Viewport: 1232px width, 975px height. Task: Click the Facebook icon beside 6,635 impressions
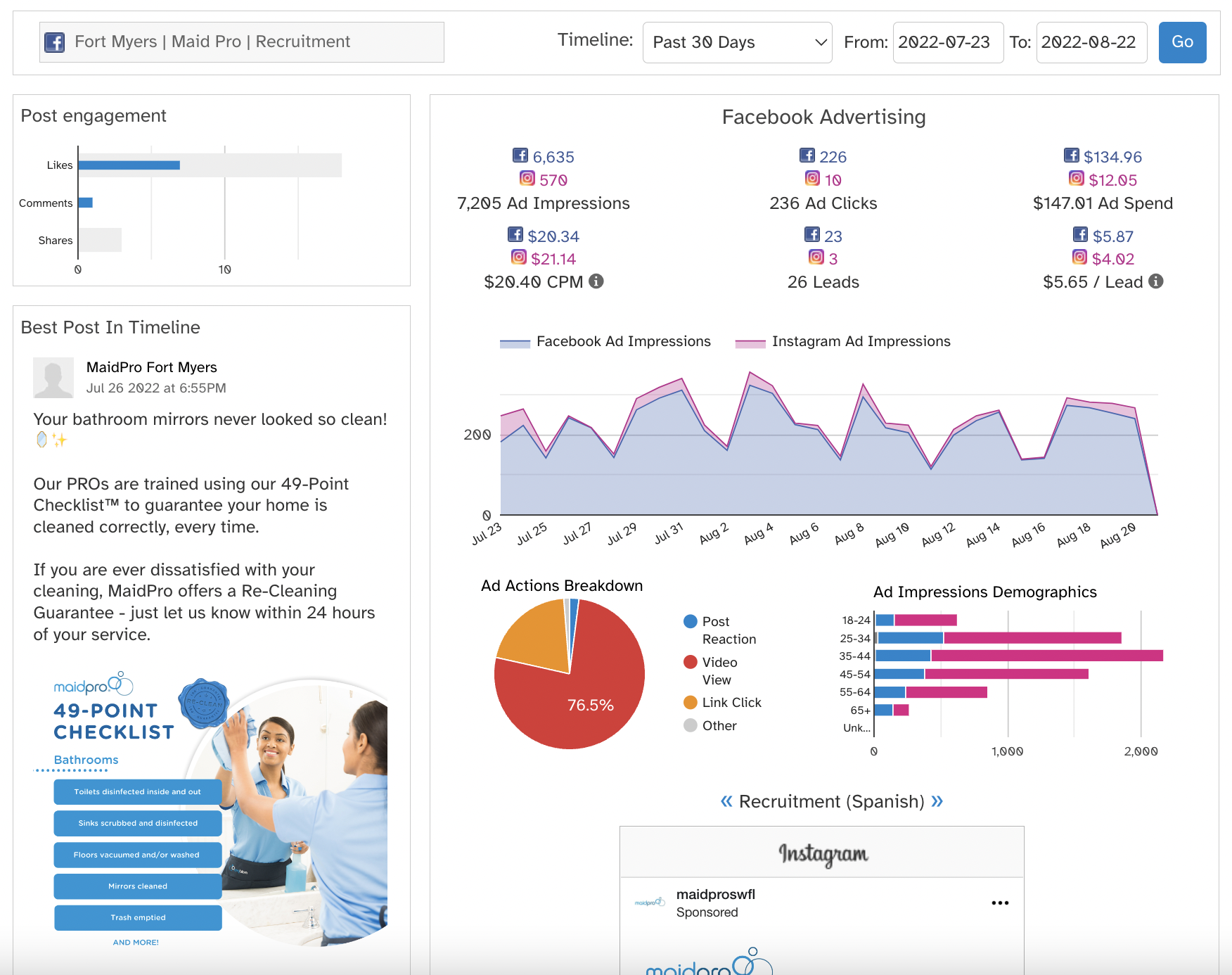(520, 155)
